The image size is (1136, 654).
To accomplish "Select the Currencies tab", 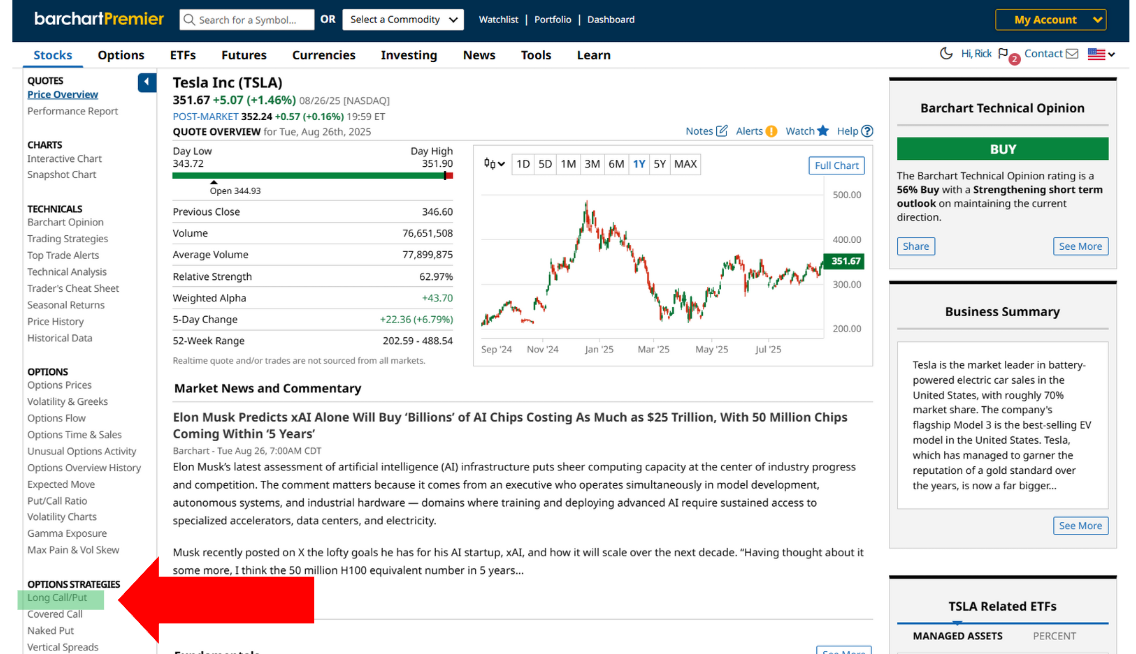I will (x=324, y=55).
